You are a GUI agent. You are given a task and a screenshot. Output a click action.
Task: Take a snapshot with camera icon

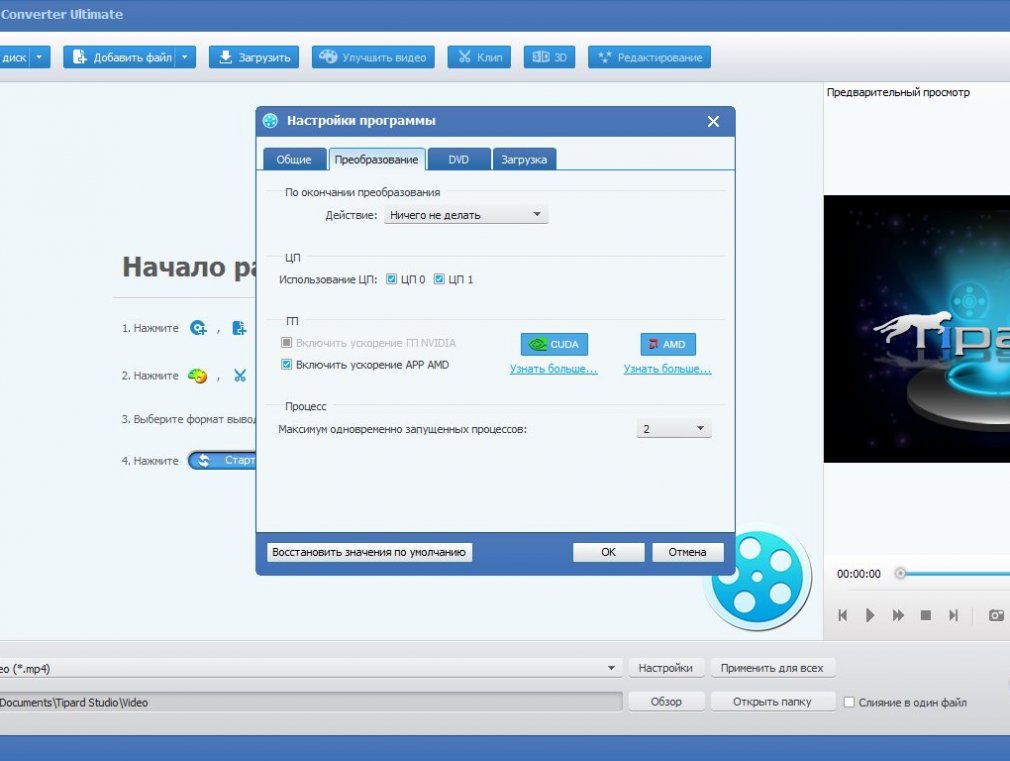(996, 615)
